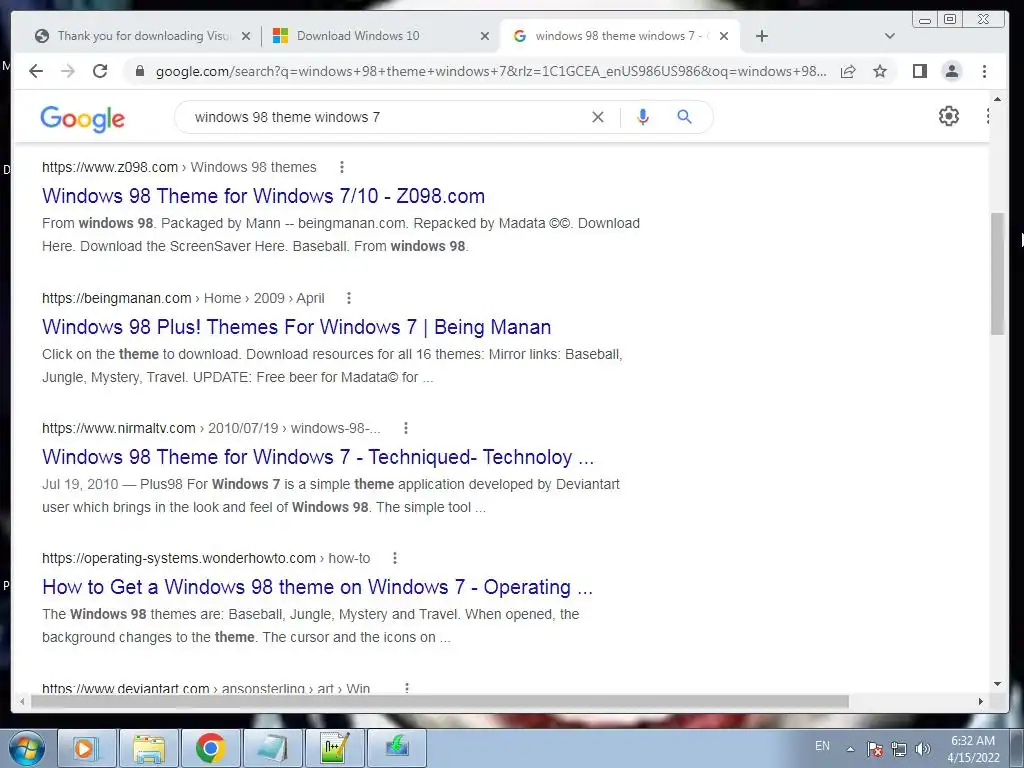Open more options for wonderhowto.com result
The width and height of the screenshot is (1024, 768).
394,558
